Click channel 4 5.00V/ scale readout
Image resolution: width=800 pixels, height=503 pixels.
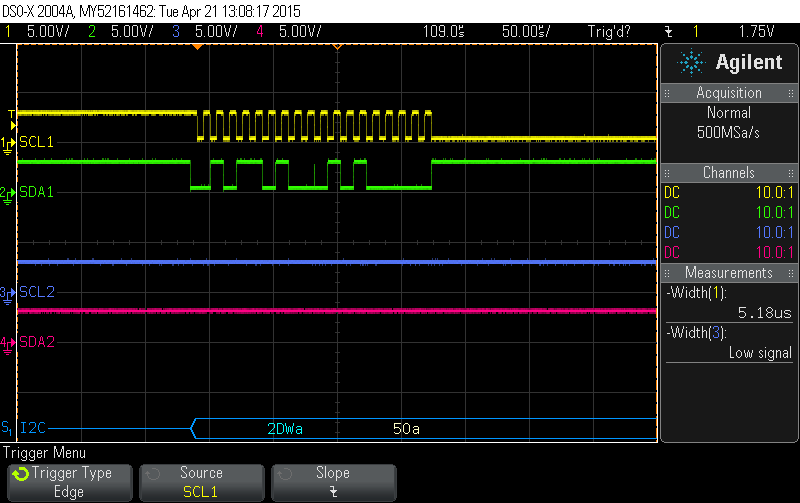pos(300,32)
